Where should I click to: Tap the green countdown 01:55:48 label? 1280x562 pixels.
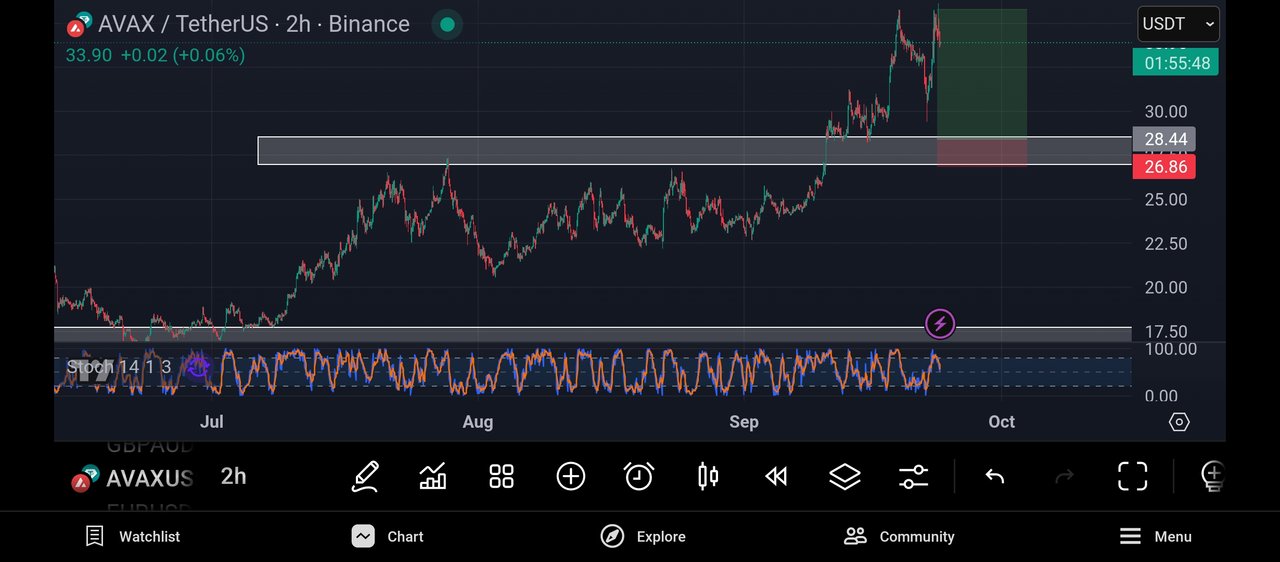coord(1176,63)
